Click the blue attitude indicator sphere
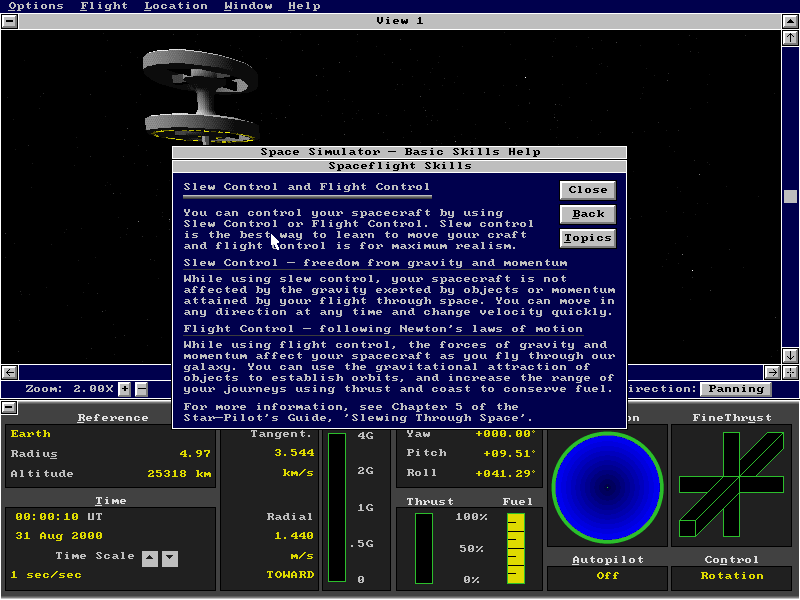 (x=609, y=486)
